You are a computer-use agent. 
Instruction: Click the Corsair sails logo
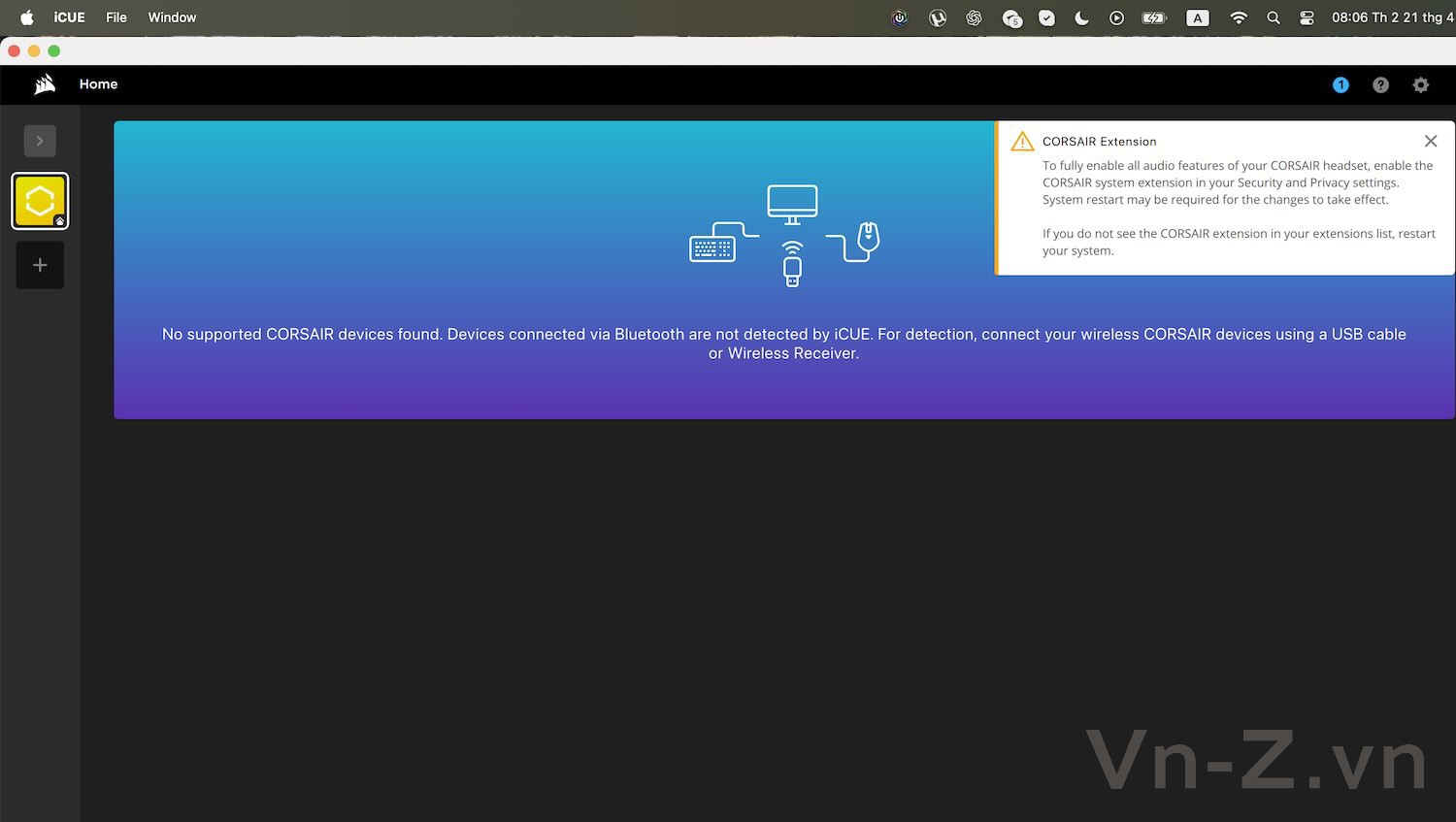click(45, 84)
